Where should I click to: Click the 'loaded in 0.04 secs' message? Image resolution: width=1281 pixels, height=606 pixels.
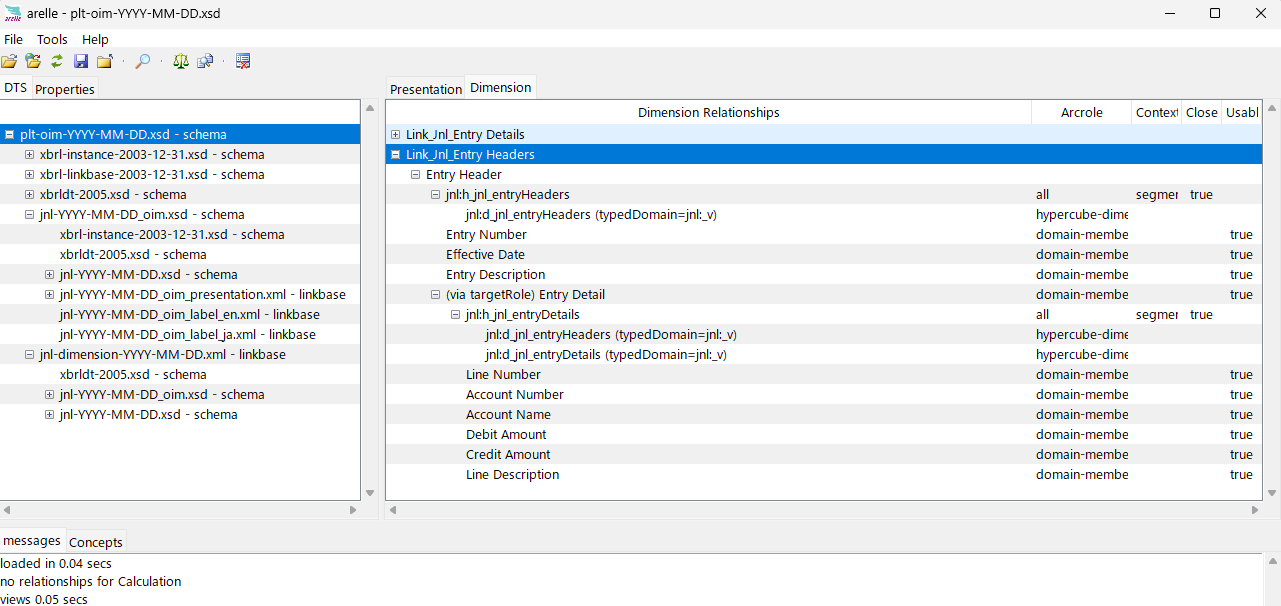(x=56, y=563)
